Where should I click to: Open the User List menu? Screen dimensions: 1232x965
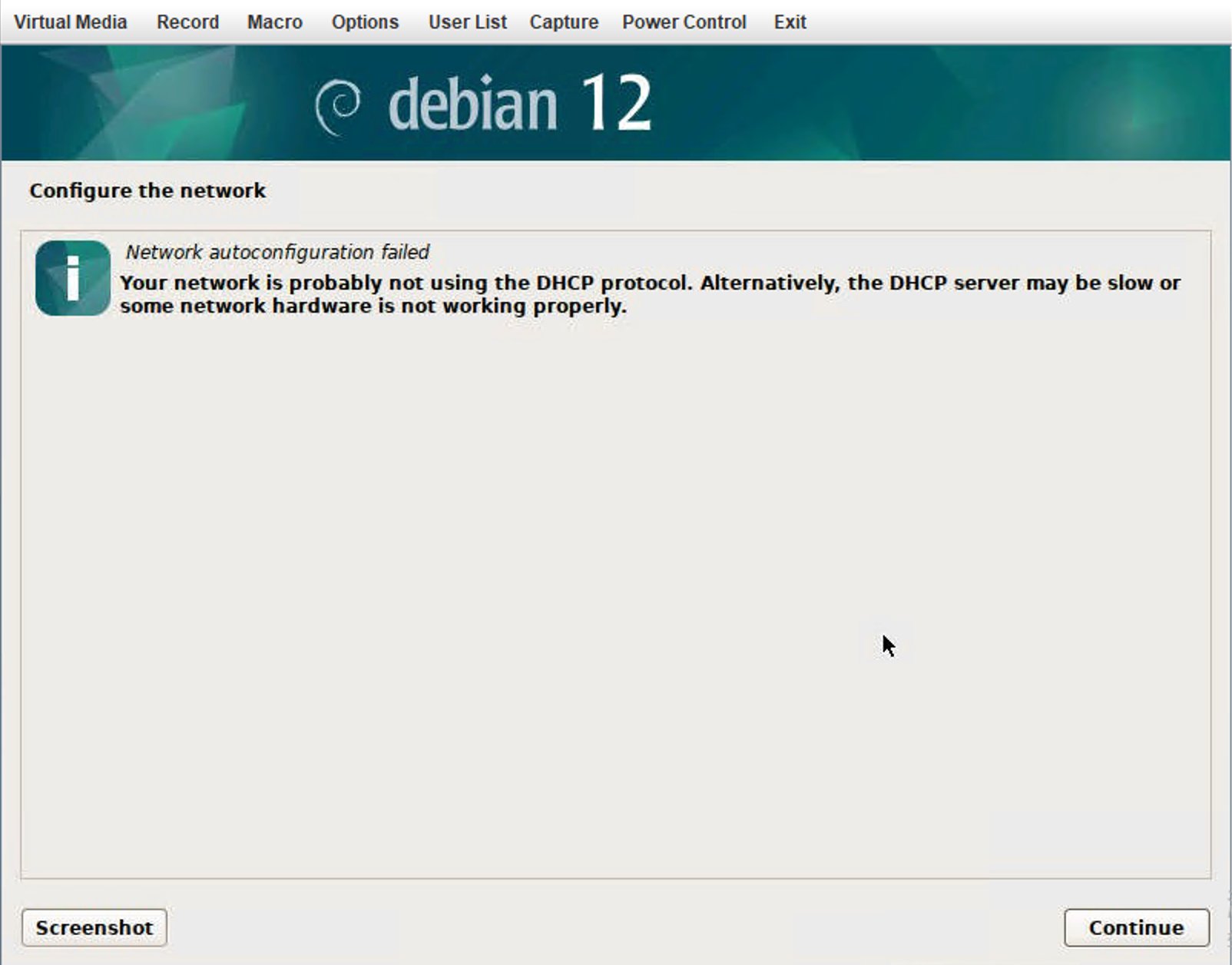pos(467,22)
